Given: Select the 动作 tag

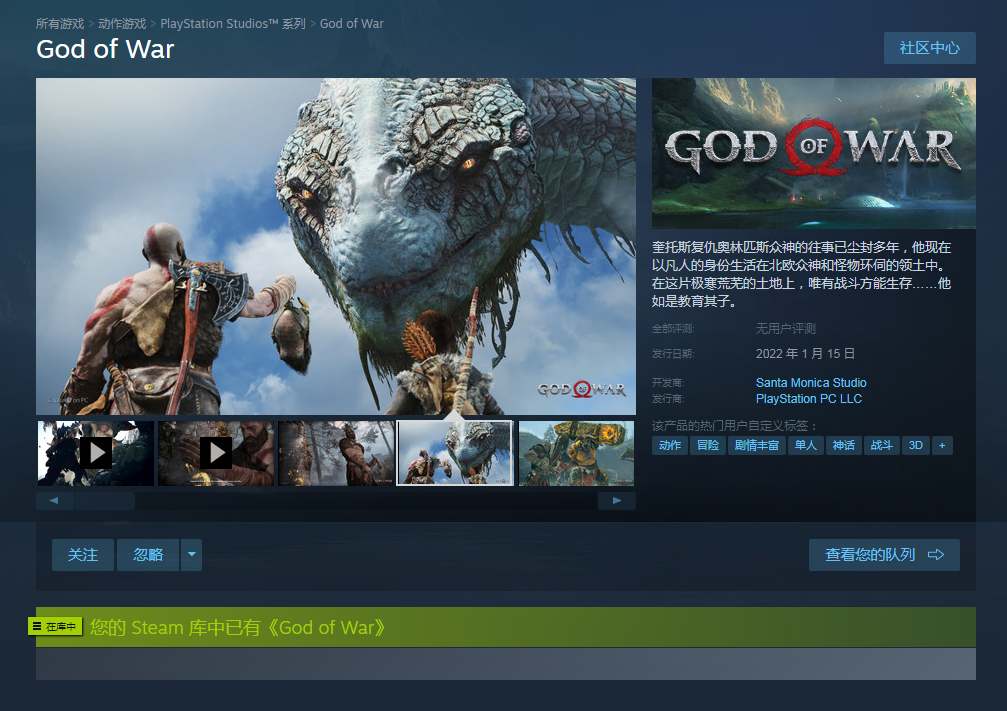Looking at the screenshot, I should click(x=670, y=445).
